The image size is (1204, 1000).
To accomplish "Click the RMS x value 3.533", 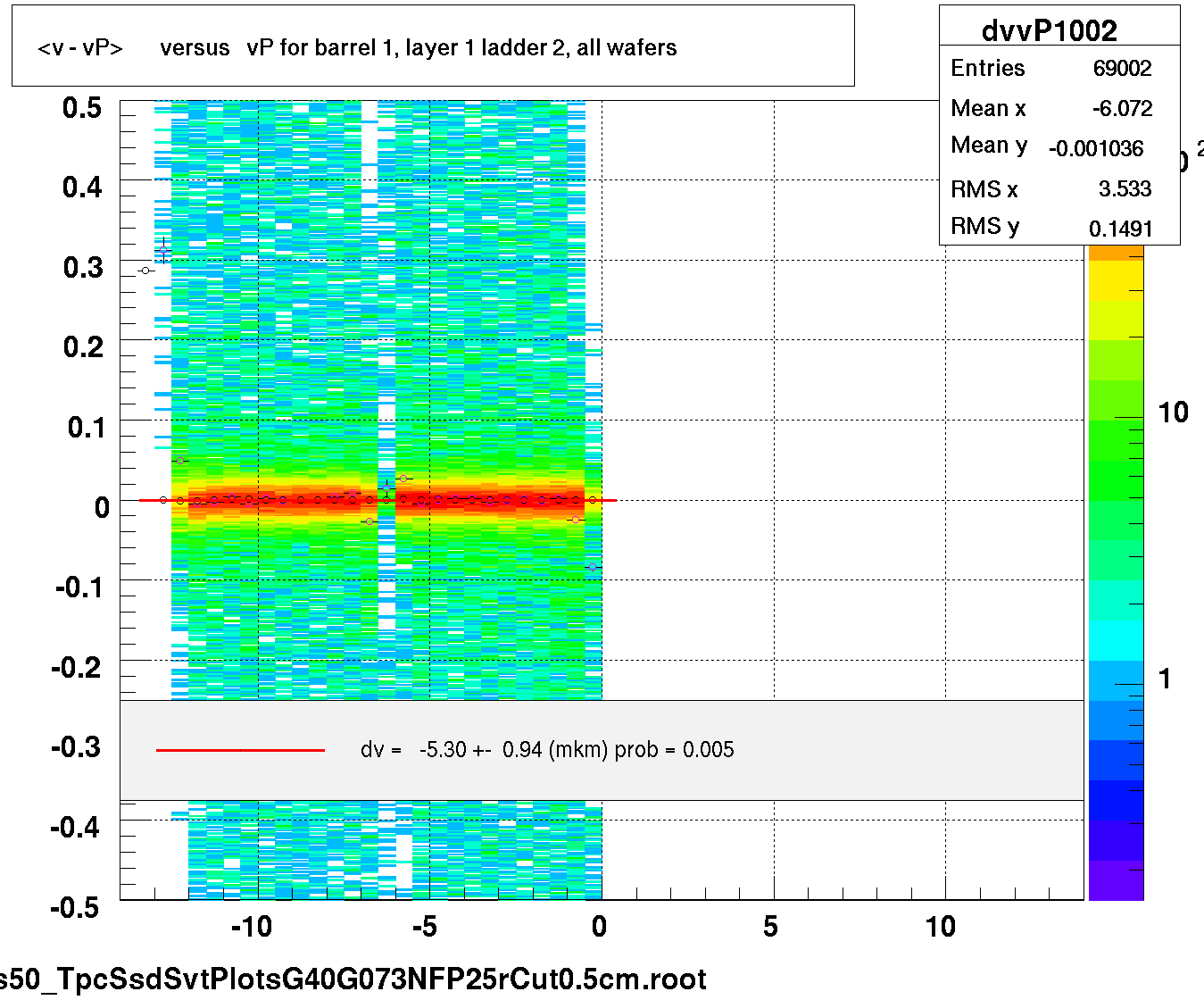I will click(1125, 189).
